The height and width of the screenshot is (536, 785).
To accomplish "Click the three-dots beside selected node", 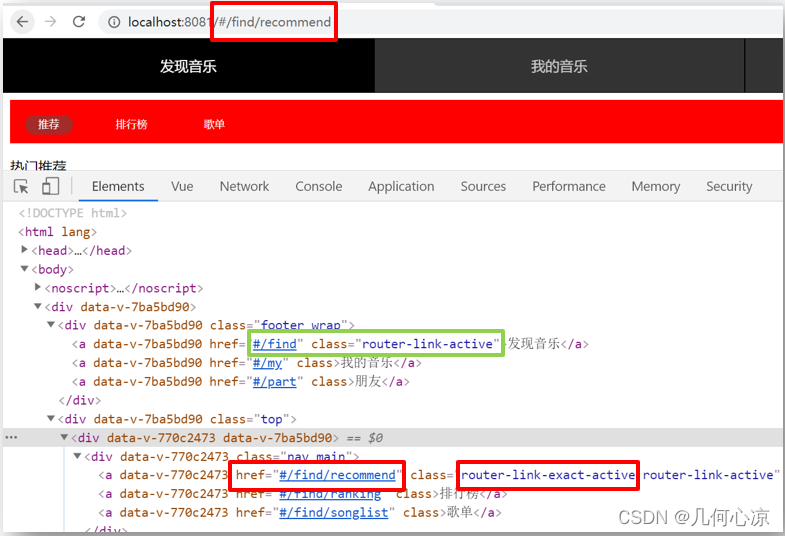I will (11, 438).
